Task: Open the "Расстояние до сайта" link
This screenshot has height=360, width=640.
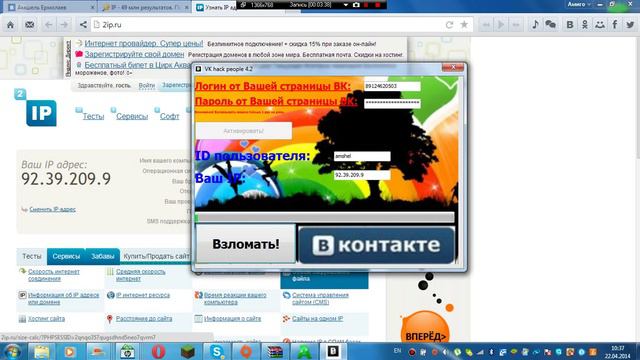Action: [144, 319]
